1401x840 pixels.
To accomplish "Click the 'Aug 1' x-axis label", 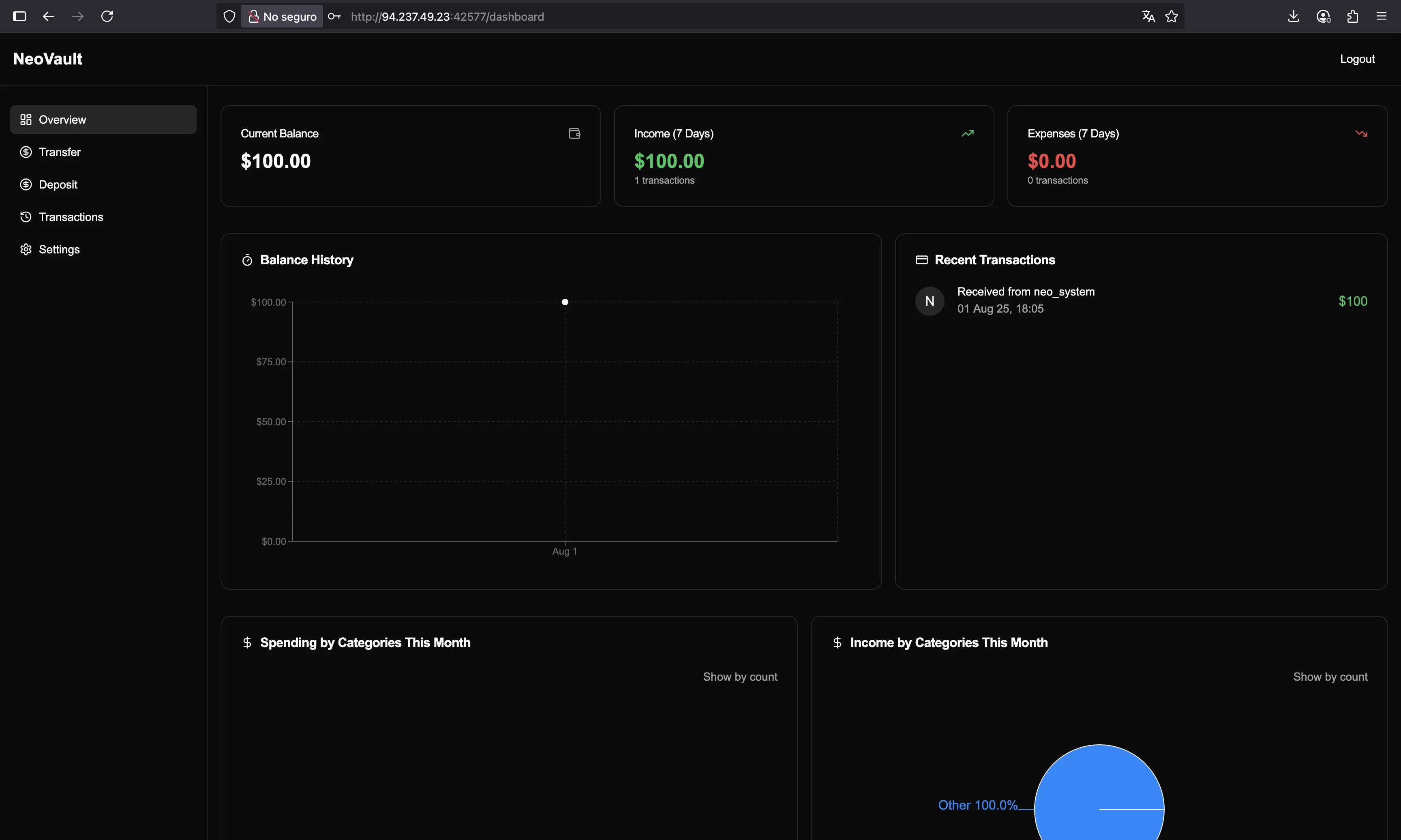I will [565, 551].
